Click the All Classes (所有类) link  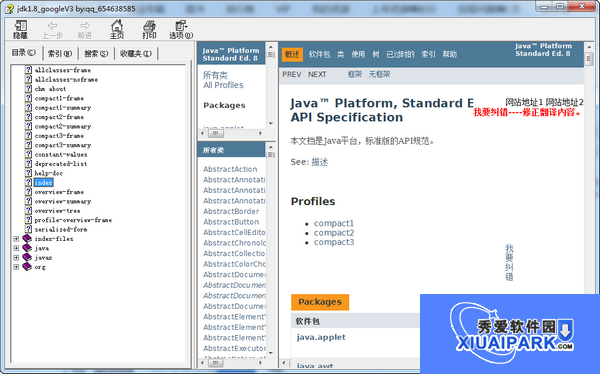(215, 75)
